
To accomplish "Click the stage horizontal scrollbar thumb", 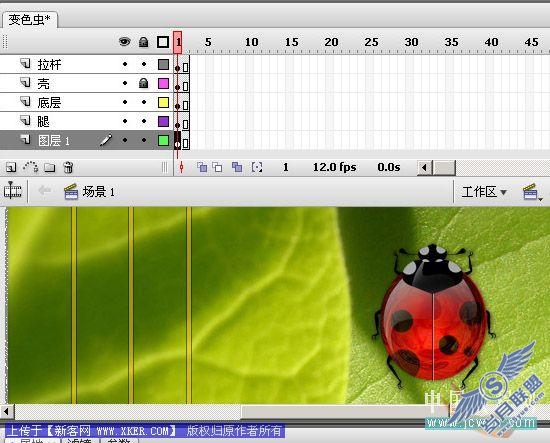I will point(344,411).
